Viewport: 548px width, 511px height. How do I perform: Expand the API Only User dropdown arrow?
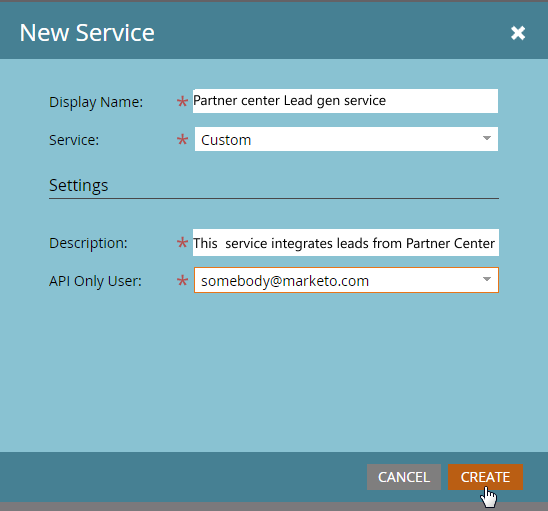[486, 279]
